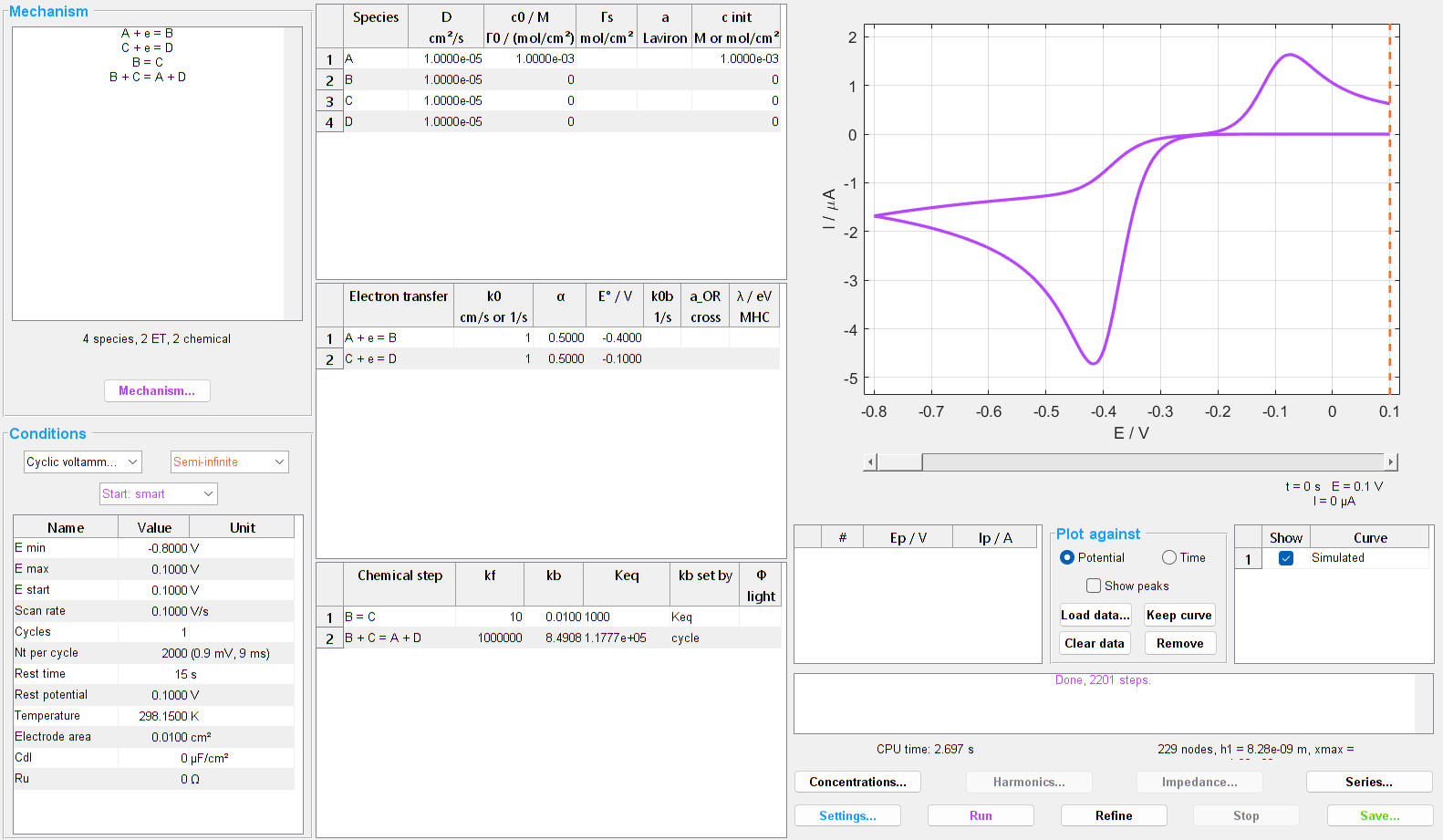The height and width of the screenshot is (840, 1443).
Task: Click the plot scrollbar right arrow
Action: (1390, 462)
